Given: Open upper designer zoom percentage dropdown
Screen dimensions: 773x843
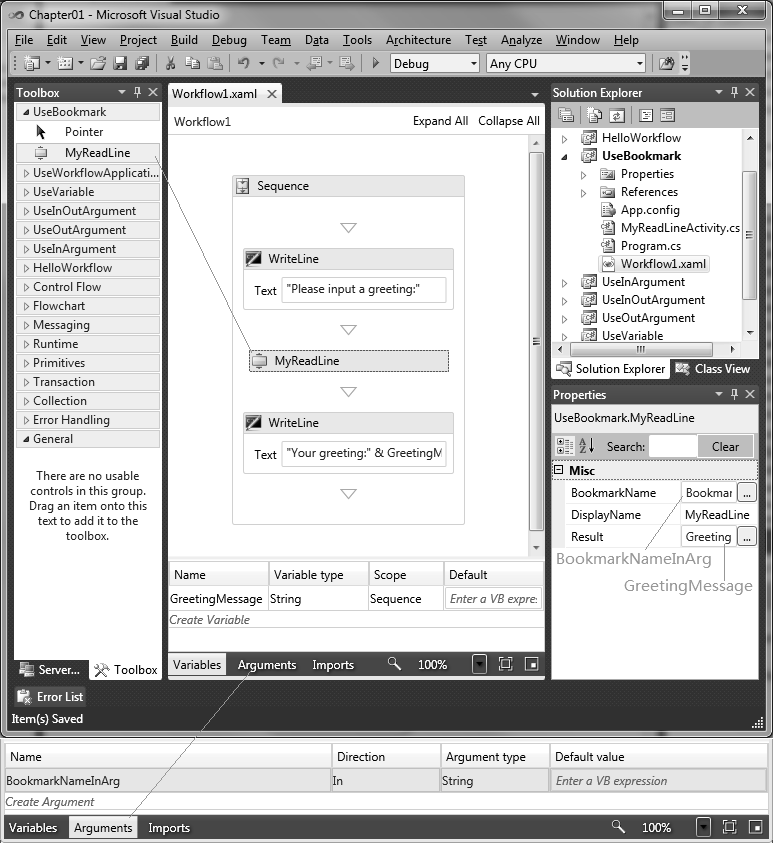Looking at the screenshot, I should 479,664.
